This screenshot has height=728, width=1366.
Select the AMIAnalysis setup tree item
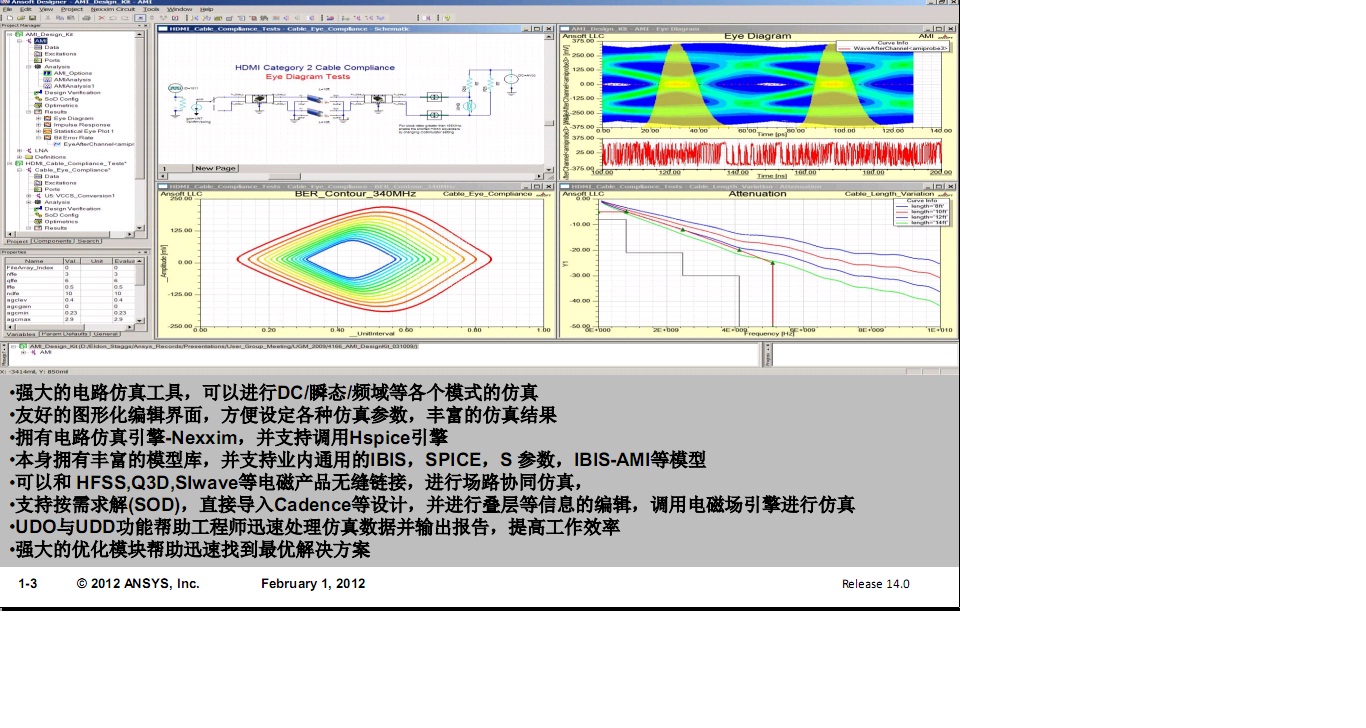[x=72, y=80]
